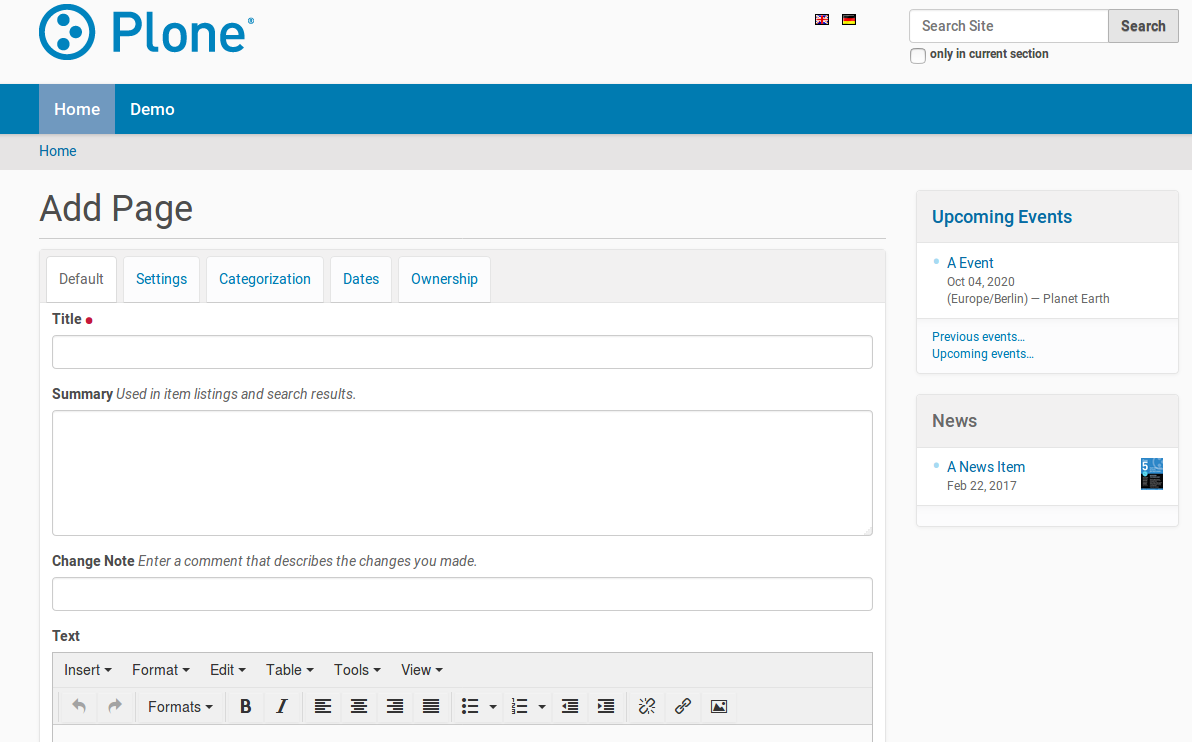1192x742 pixels.
Task: Switch site language to German flag
Action: (849, 19)
